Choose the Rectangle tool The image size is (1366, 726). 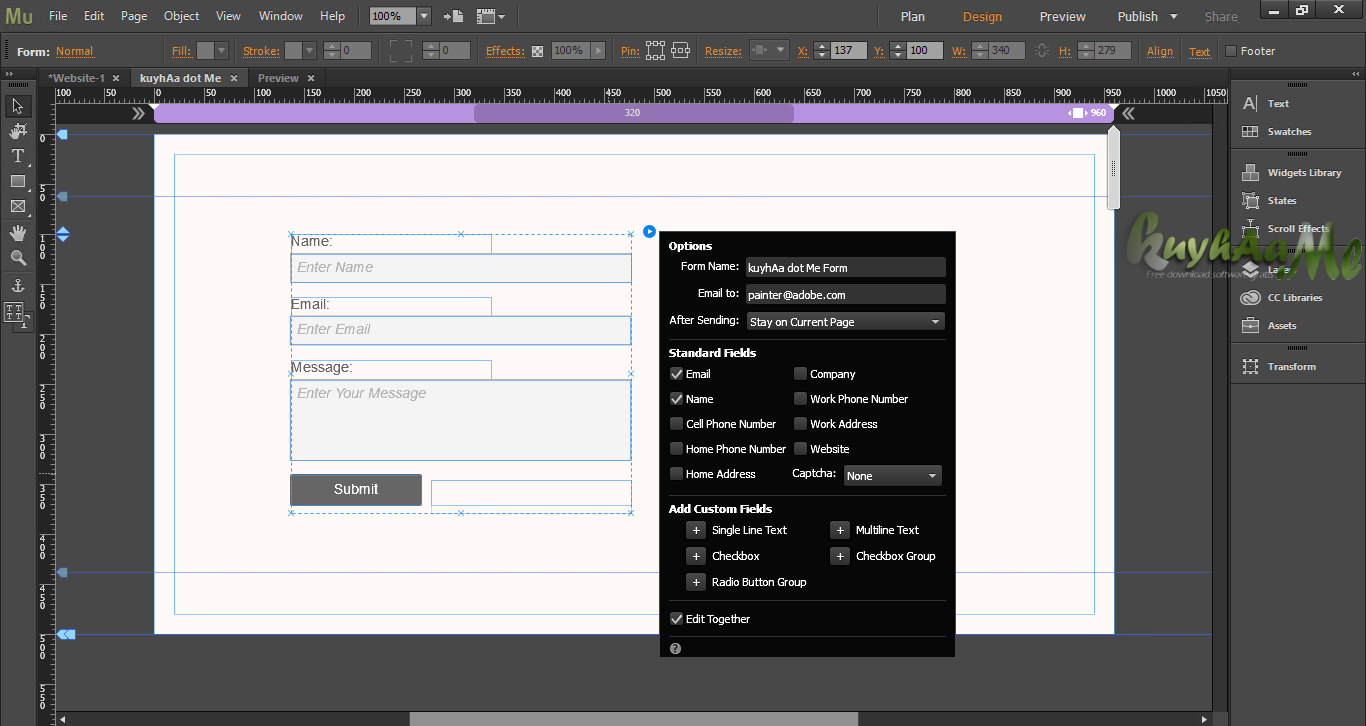(x=16, y=181)
